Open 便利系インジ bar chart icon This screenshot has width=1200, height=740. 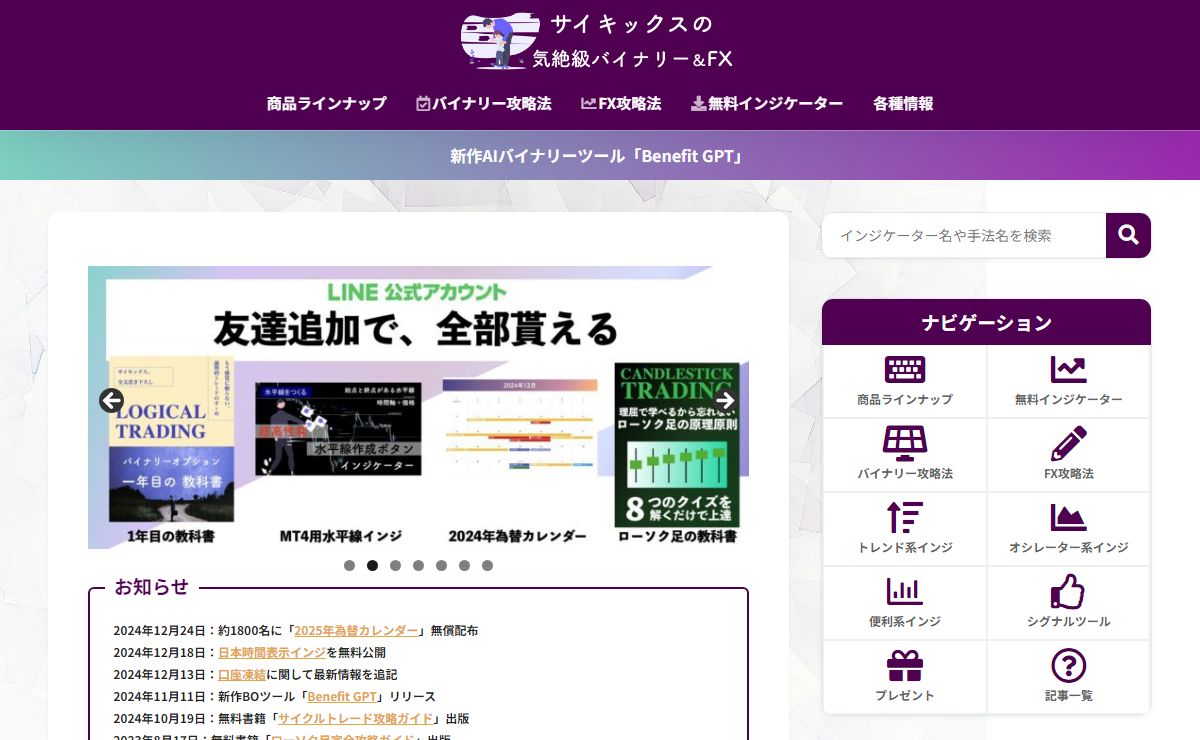coord(905,591)
